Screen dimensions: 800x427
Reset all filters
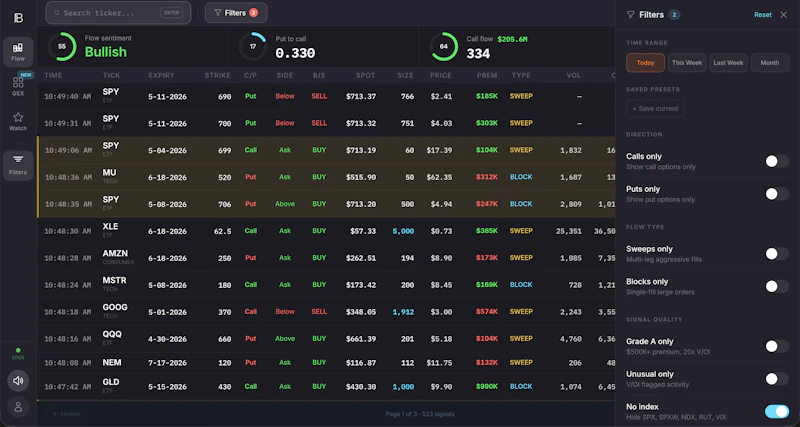763,15
